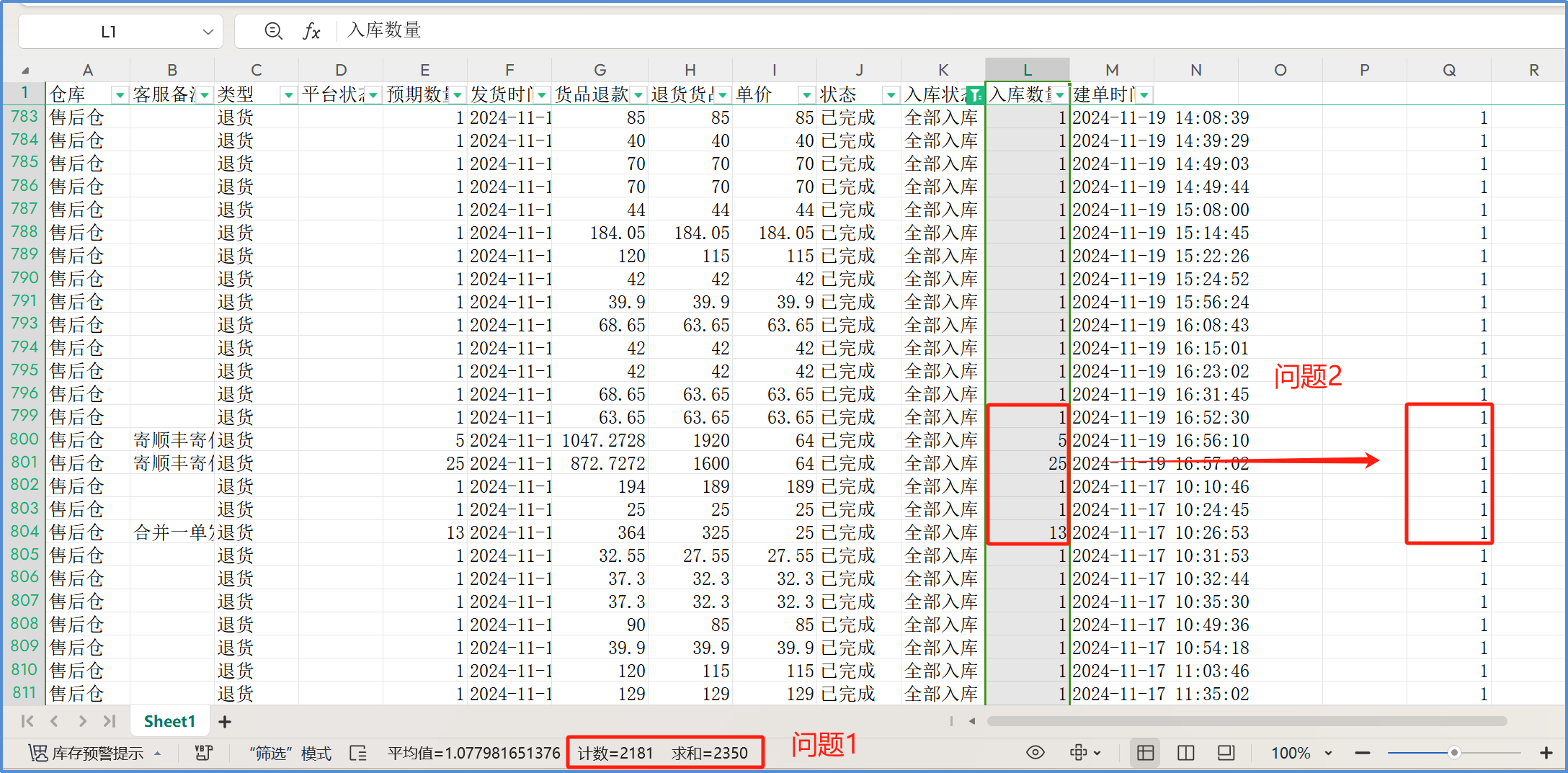Switch to page layout view icon

tap(1226, 753)
